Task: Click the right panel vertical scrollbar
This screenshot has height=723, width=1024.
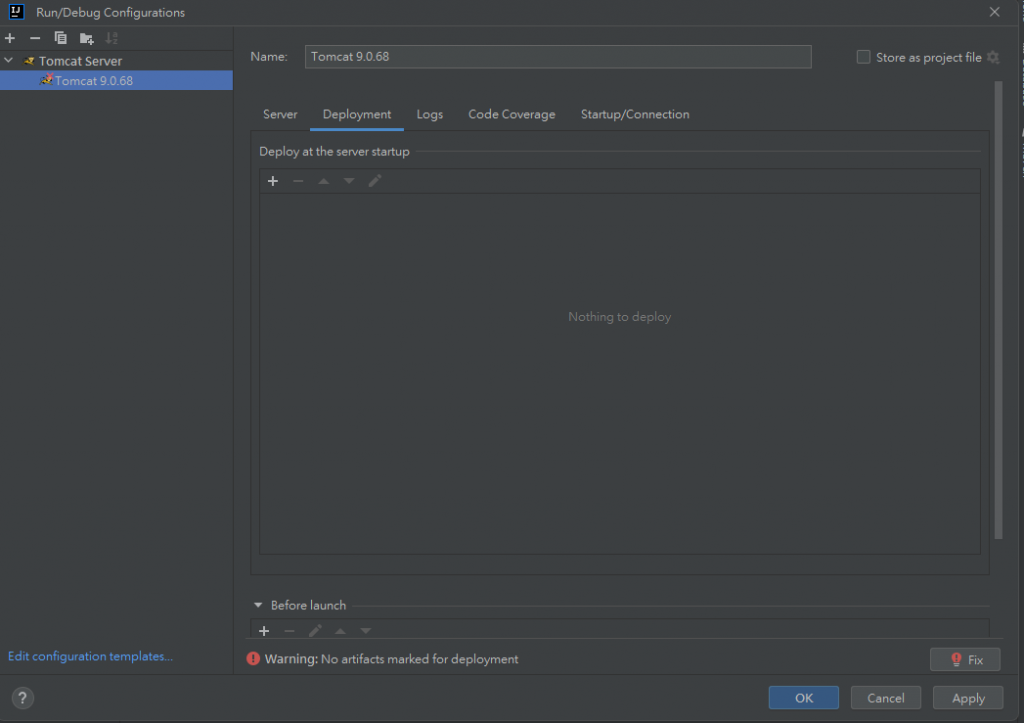Action: [x=999, y=310]
